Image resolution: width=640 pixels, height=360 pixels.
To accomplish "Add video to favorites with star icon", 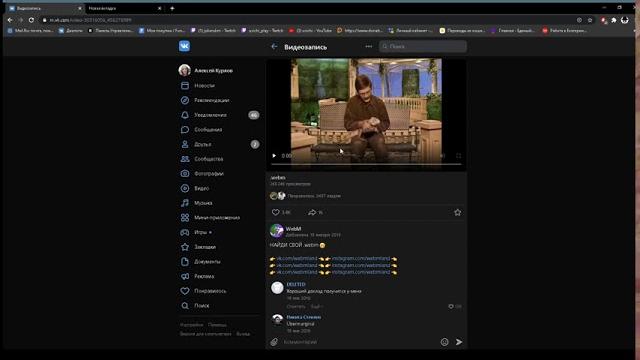I will (458, 212).
